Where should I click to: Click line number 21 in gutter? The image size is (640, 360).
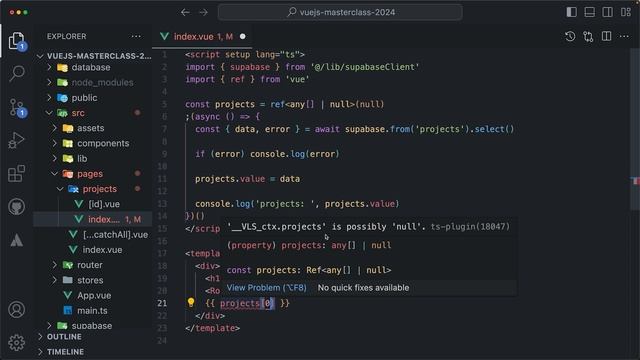(162, 303)
